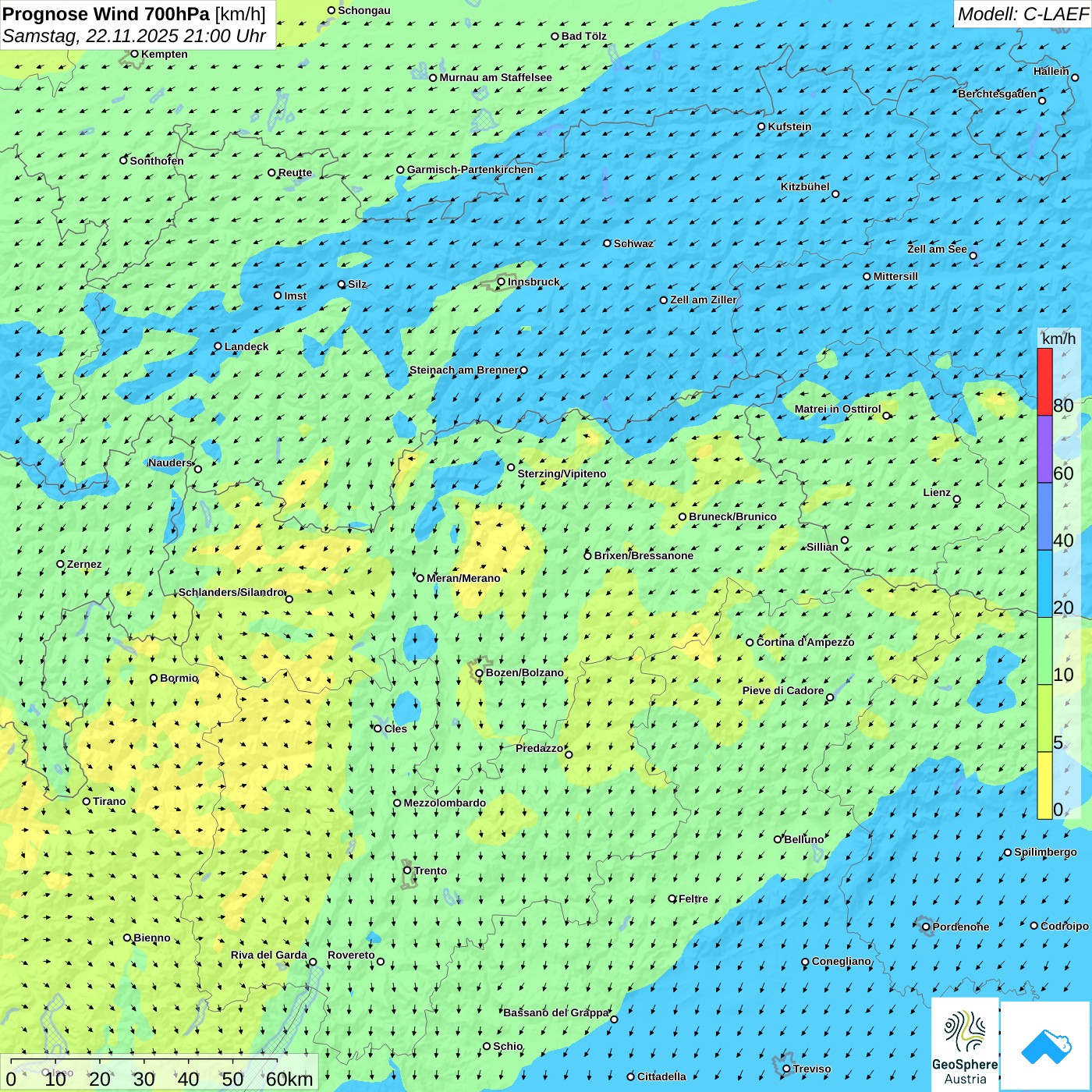Click the km/h legend unit heading
The image size is (1092, 1092).
1058,339
